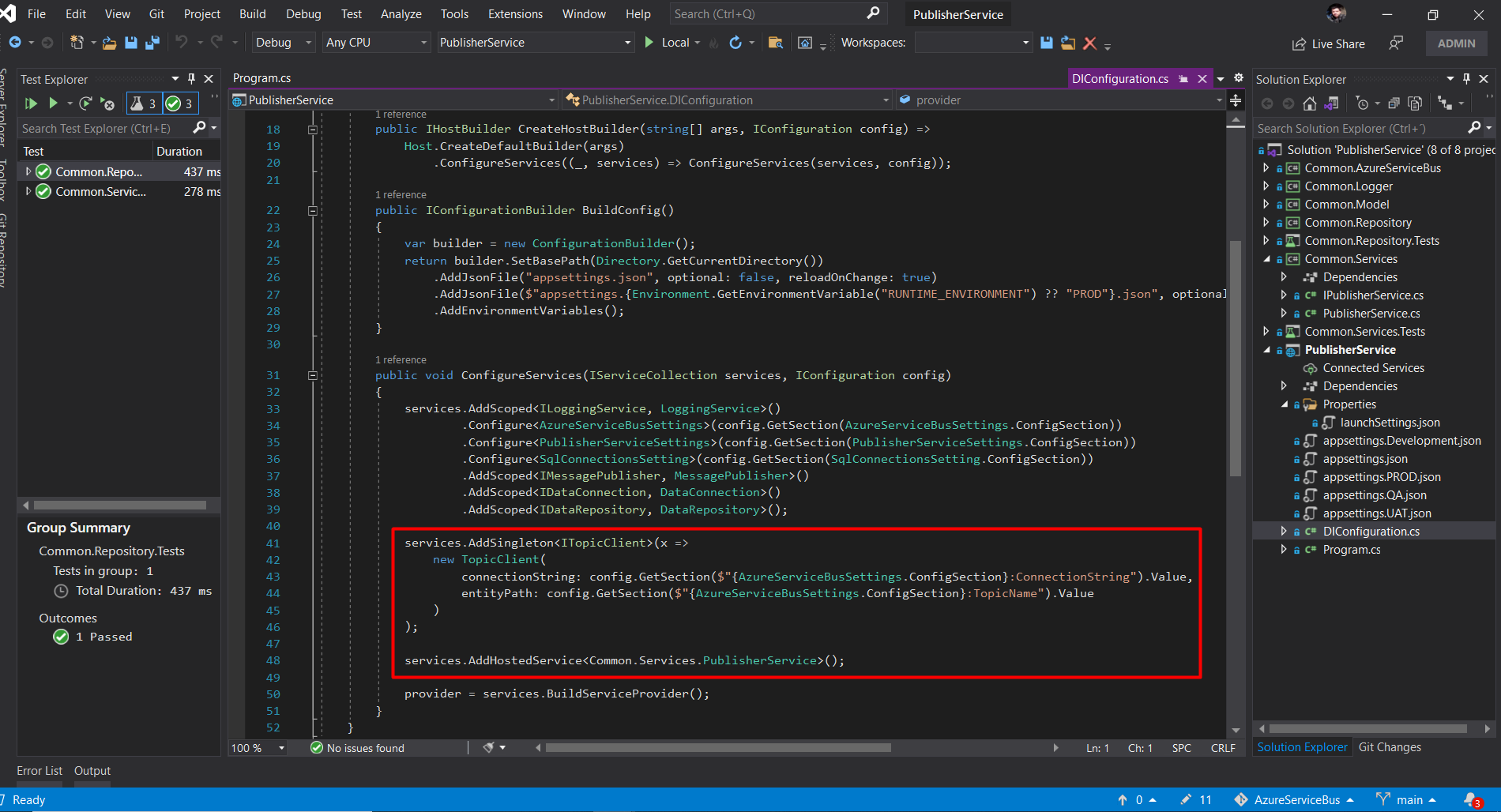Sync Solution Explorer with active document
Viewport: 1501px width, 812px height.
point(1333,103)
